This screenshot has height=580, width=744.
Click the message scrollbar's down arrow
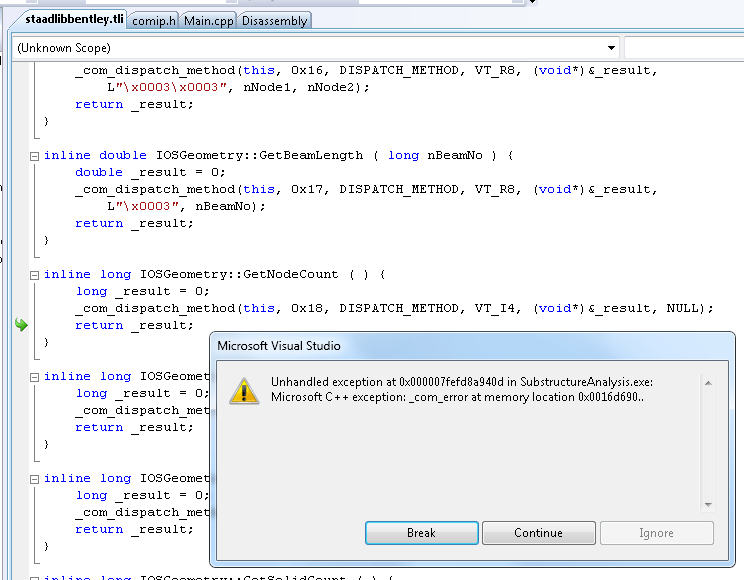click(x=708, y=505)
